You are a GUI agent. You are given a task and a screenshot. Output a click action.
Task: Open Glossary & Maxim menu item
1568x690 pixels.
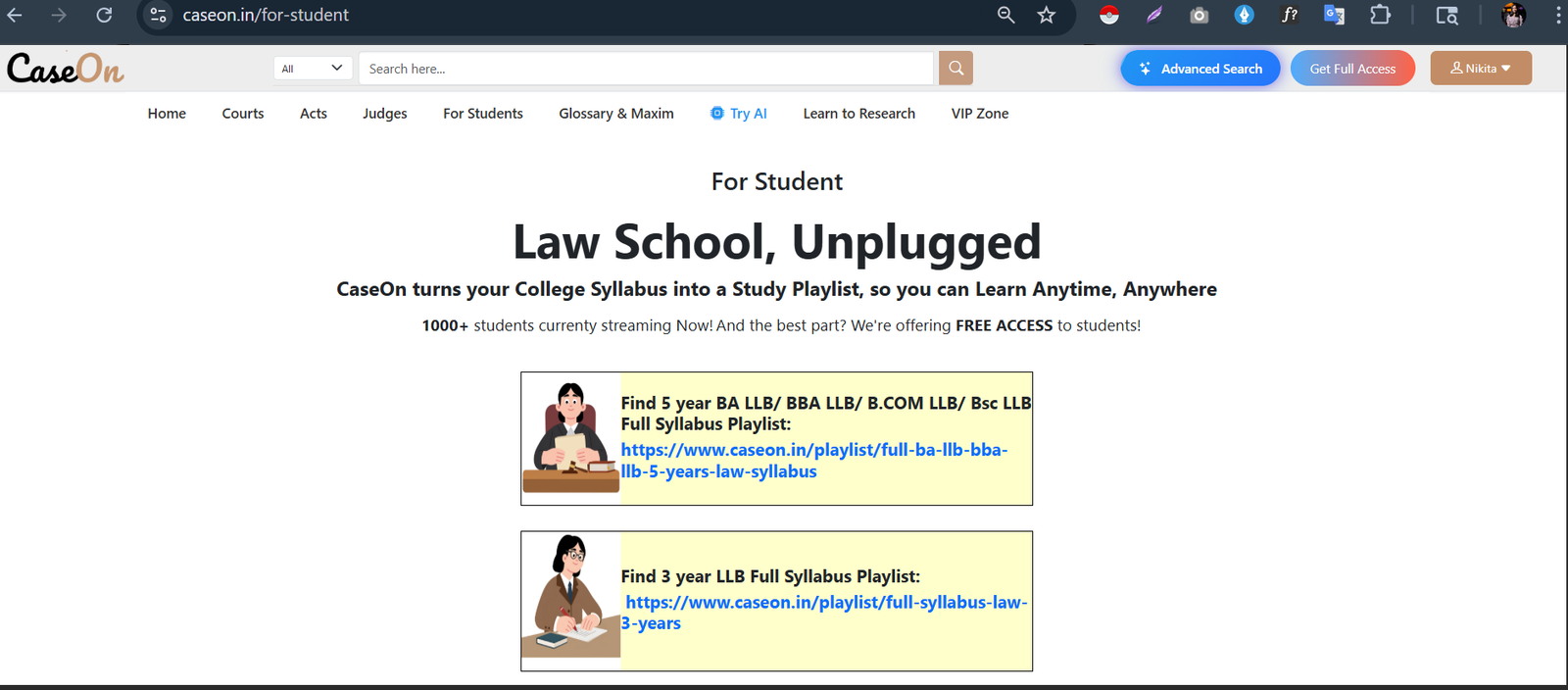[x=616, y=114]
